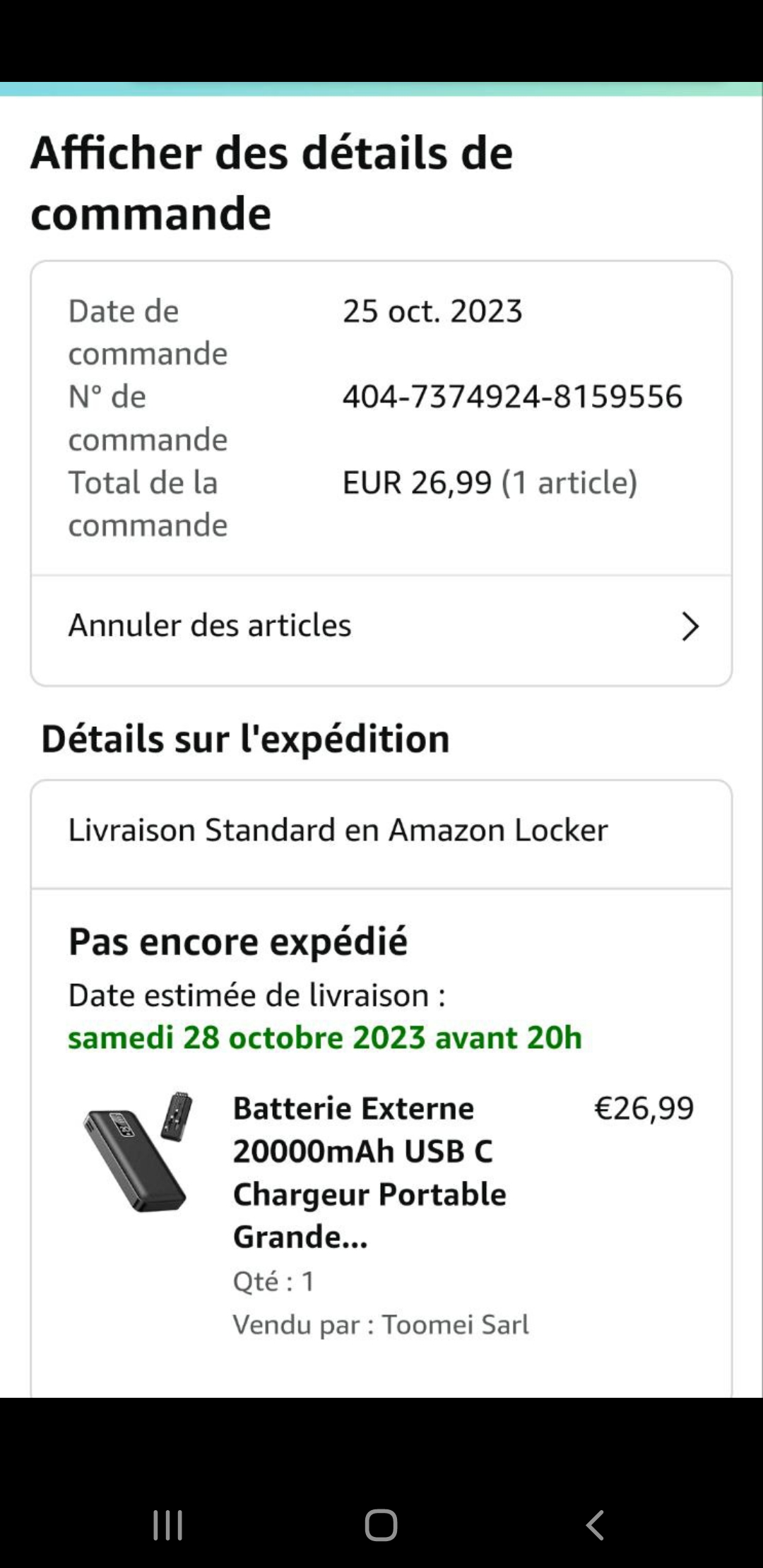Tap the Android back navigation icon
Image resolution: width=763 pixels, height=1568 pixels.
point(595,1525)
